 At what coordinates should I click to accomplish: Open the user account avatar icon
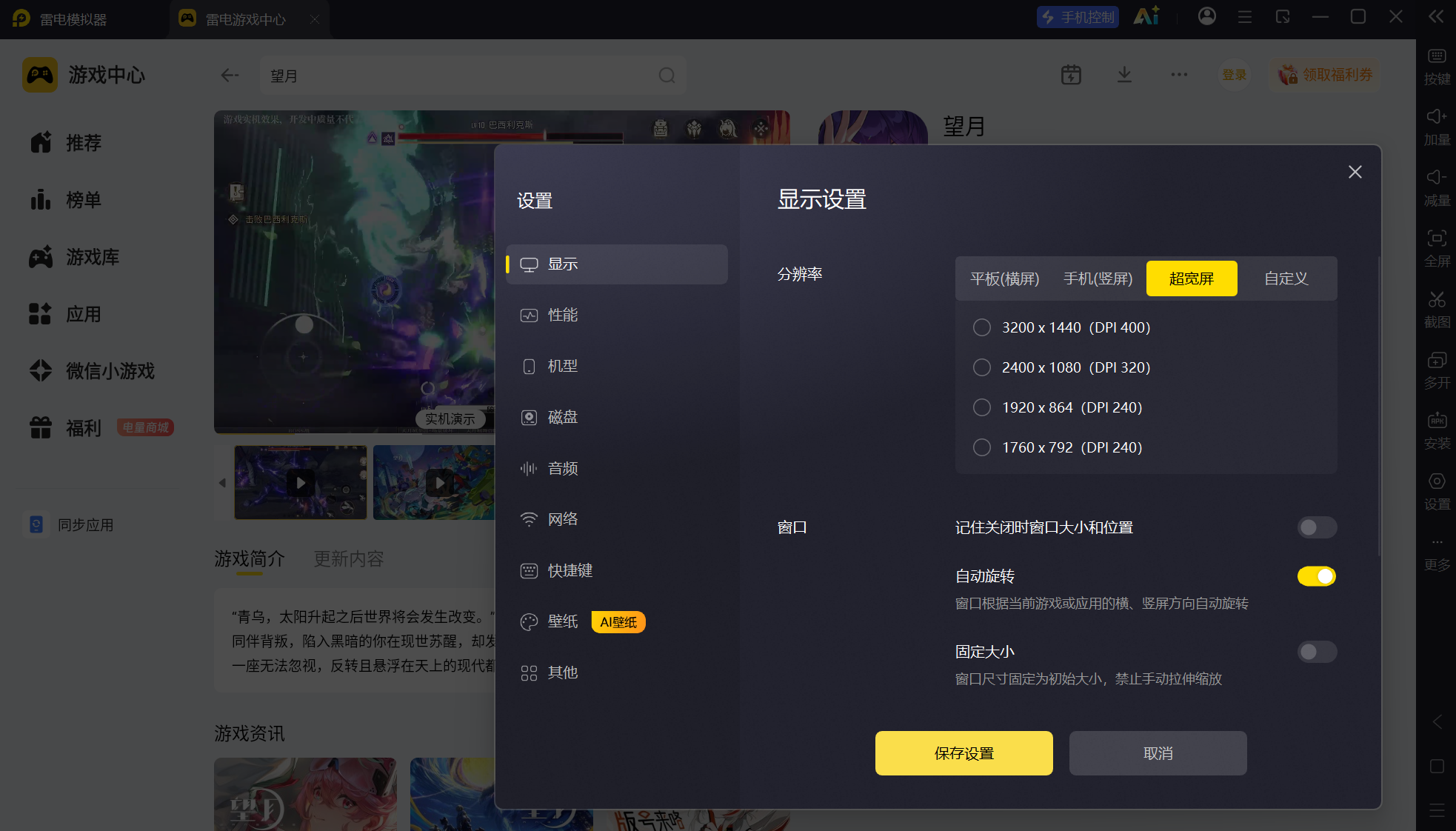(x=1207, y=16)
